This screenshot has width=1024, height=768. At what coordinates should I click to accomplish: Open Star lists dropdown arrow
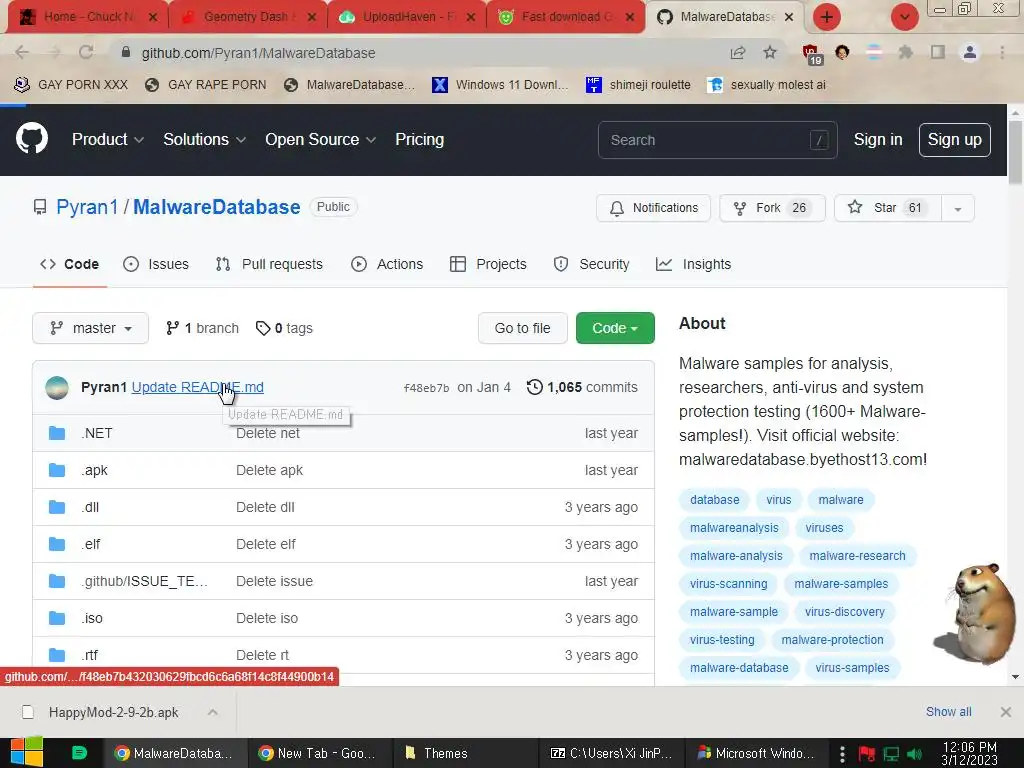click(x=957, y=208)
